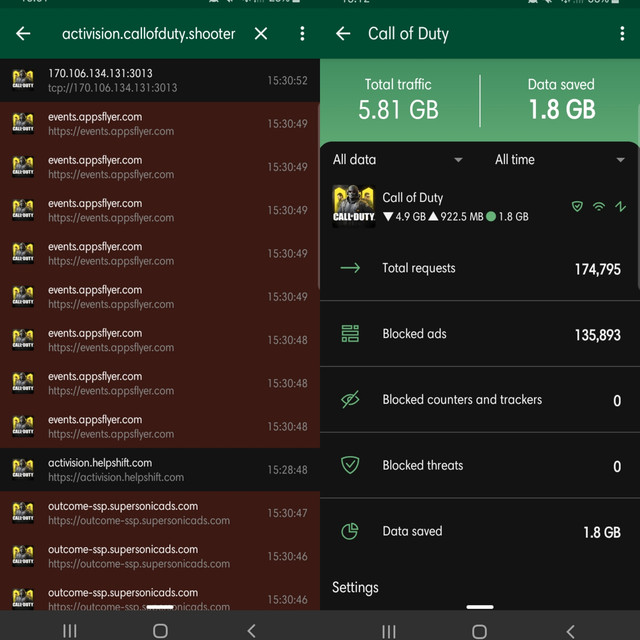Tap the 174,795 total requests value
The image size is (640, 640).
(x=598, y=269)
